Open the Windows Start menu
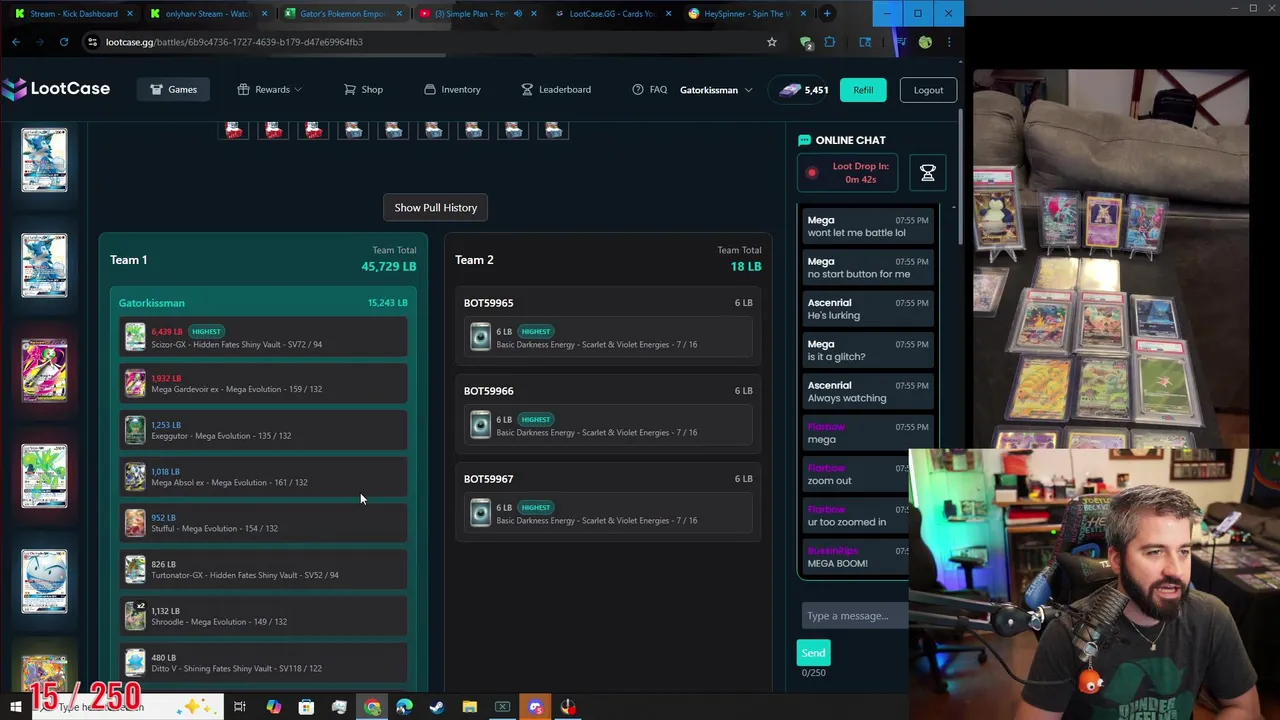Image resolution: width=1280 pixels, height=720 pixels. 16,707
